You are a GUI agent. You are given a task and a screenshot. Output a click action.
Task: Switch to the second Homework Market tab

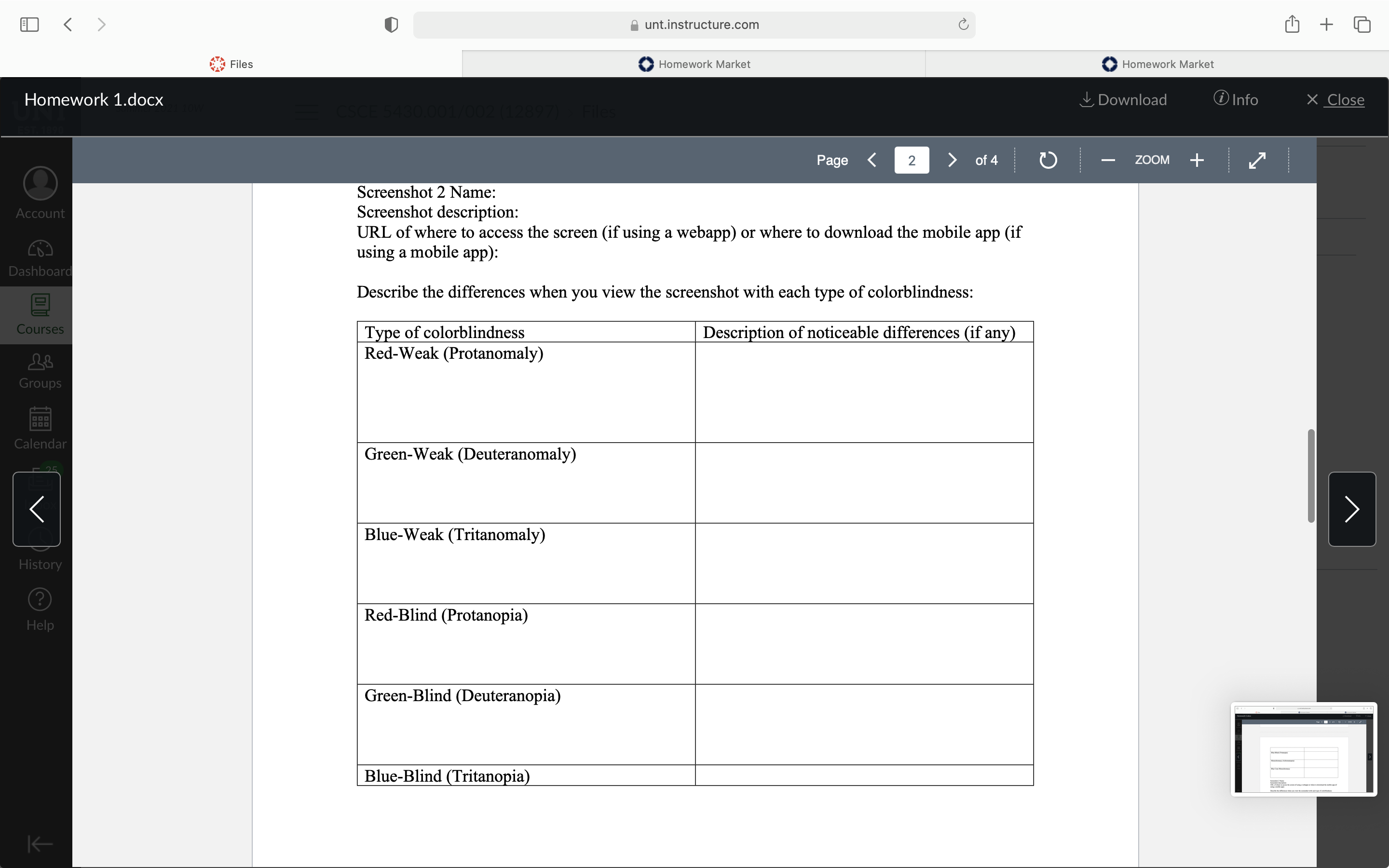pyautogui.click(x=1157, y=64)
